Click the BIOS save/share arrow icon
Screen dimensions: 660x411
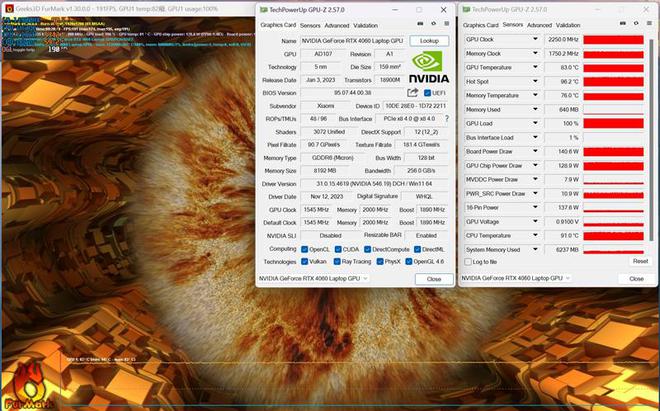(412, 93)
